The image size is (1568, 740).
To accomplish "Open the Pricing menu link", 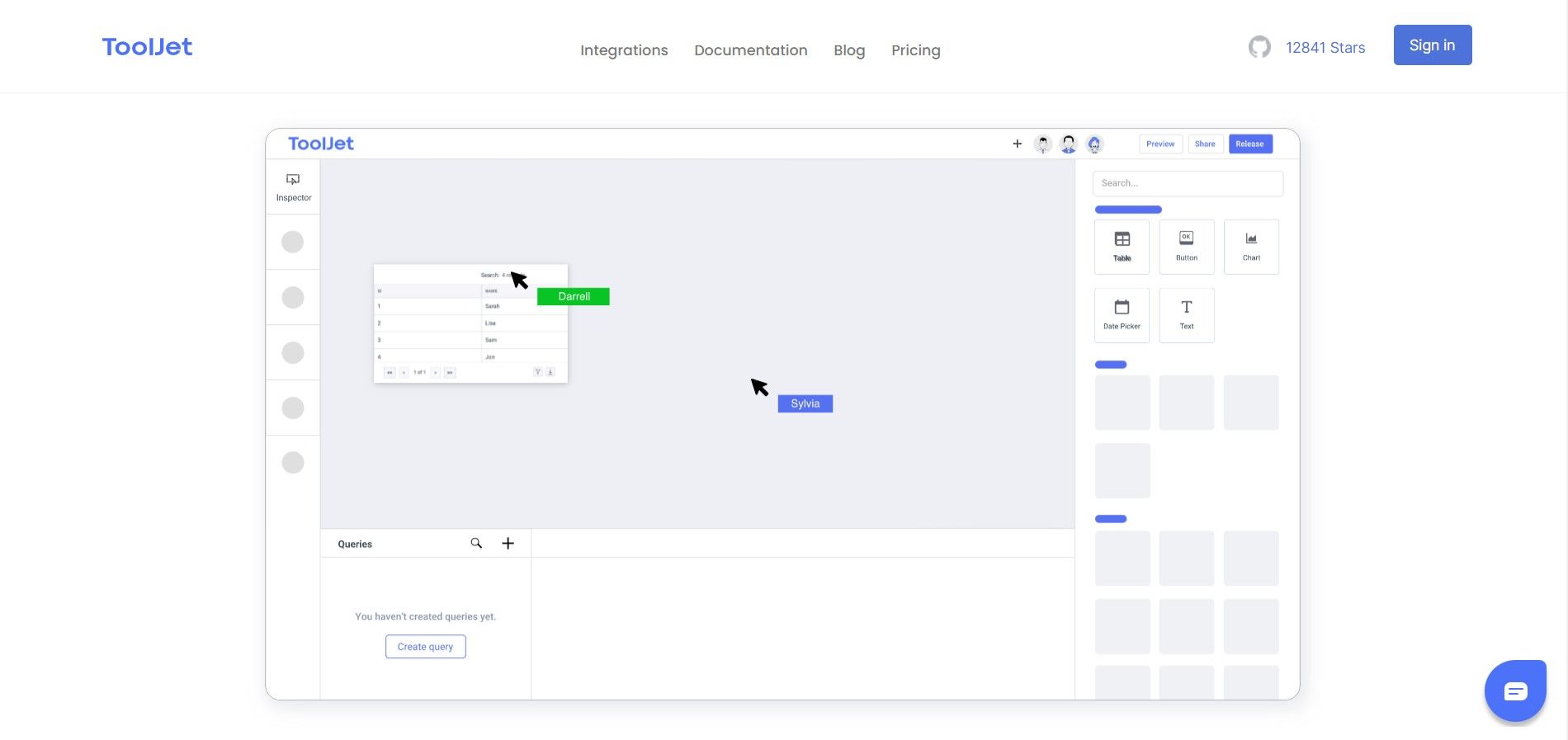I will 916,50.
